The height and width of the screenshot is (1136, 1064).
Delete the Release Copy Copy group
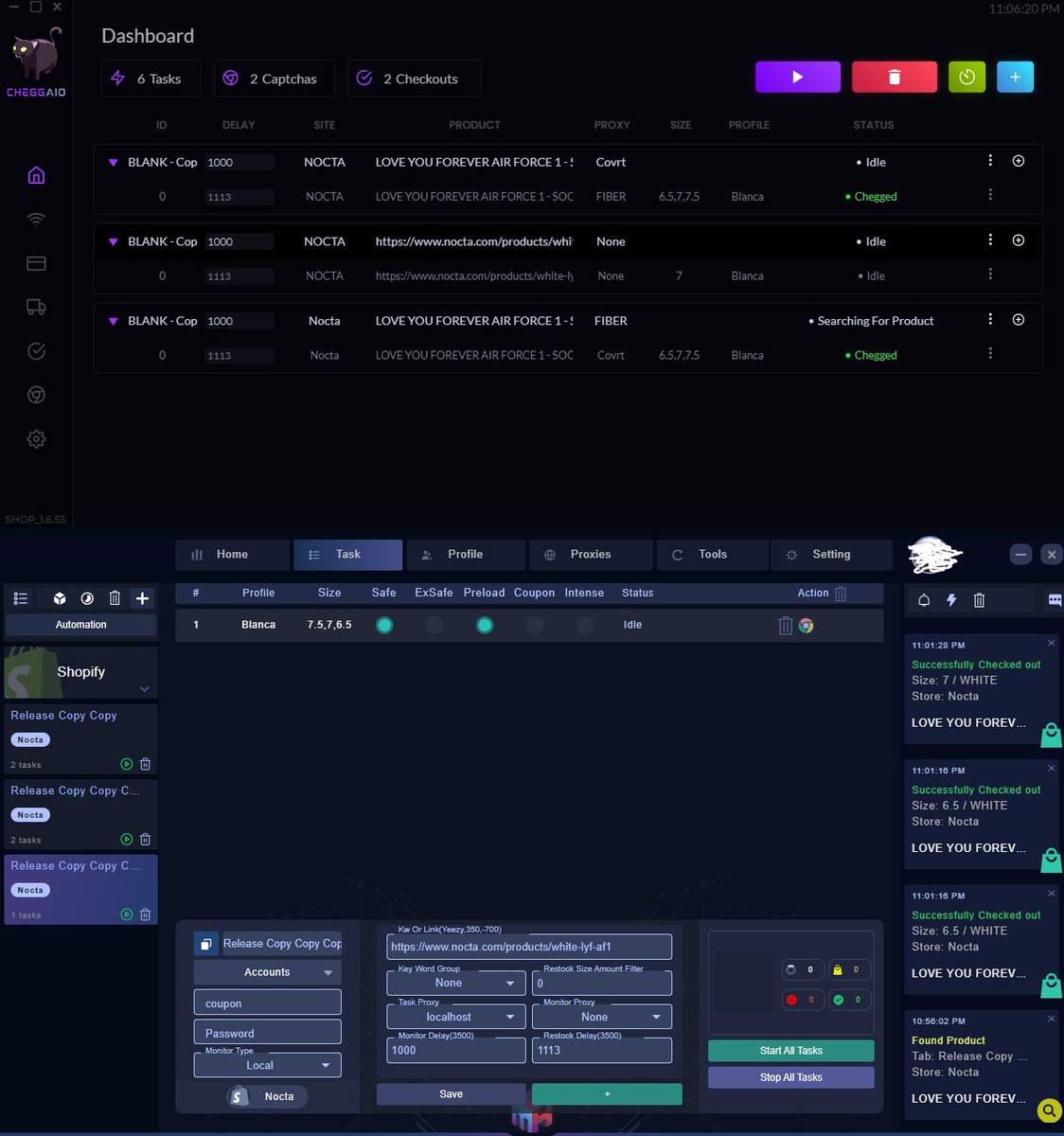point(146,764)
